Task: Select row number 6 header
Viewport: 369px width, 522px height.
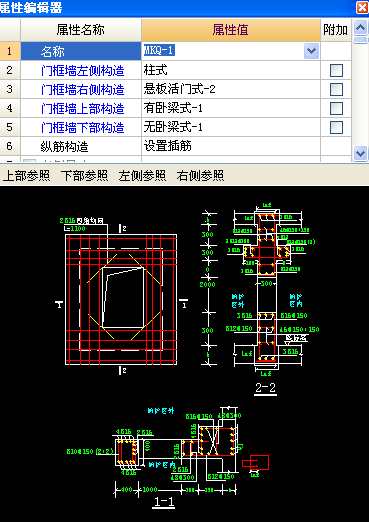Action: [x=10, y=146]
